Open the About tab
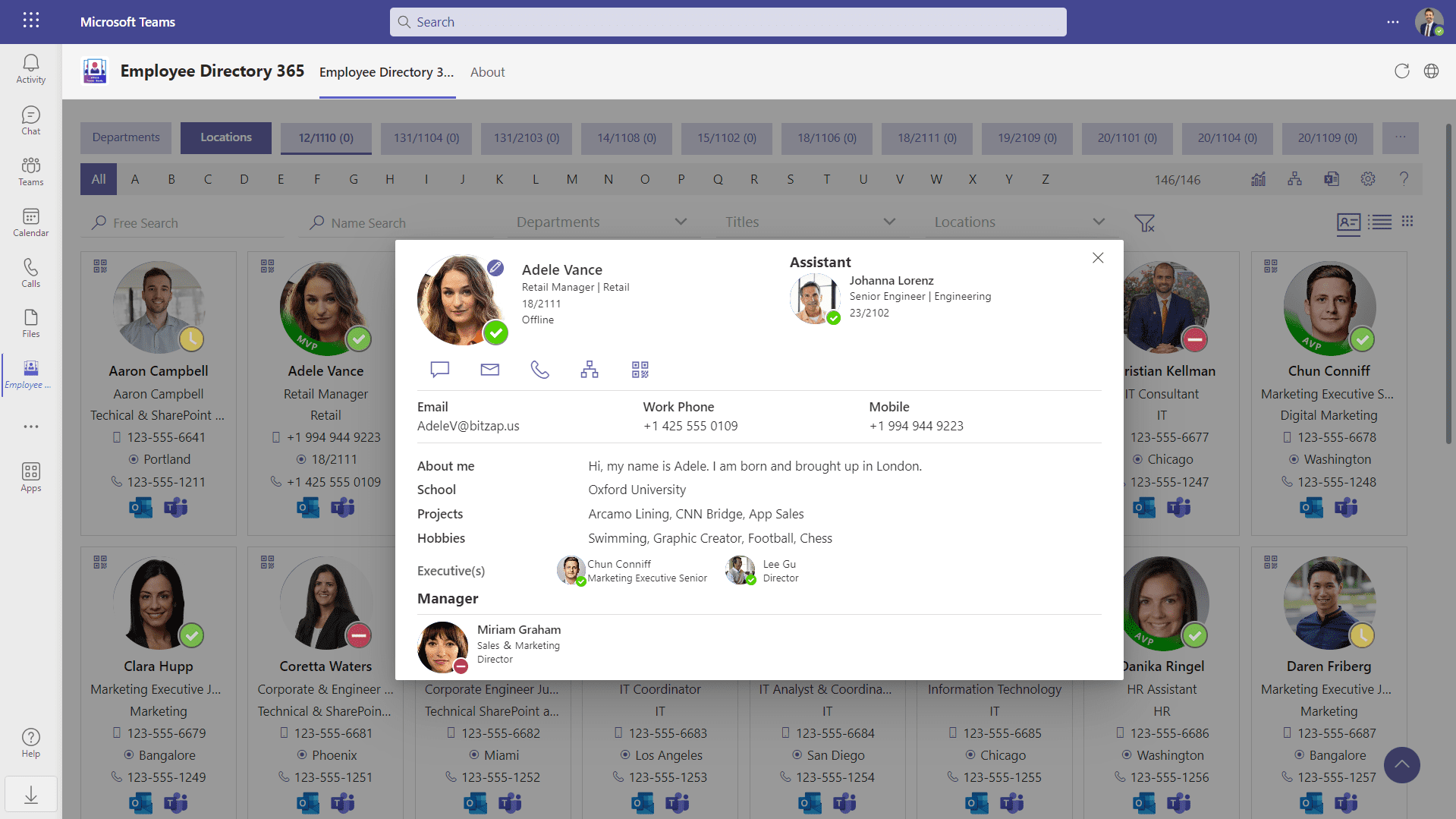 487,72
